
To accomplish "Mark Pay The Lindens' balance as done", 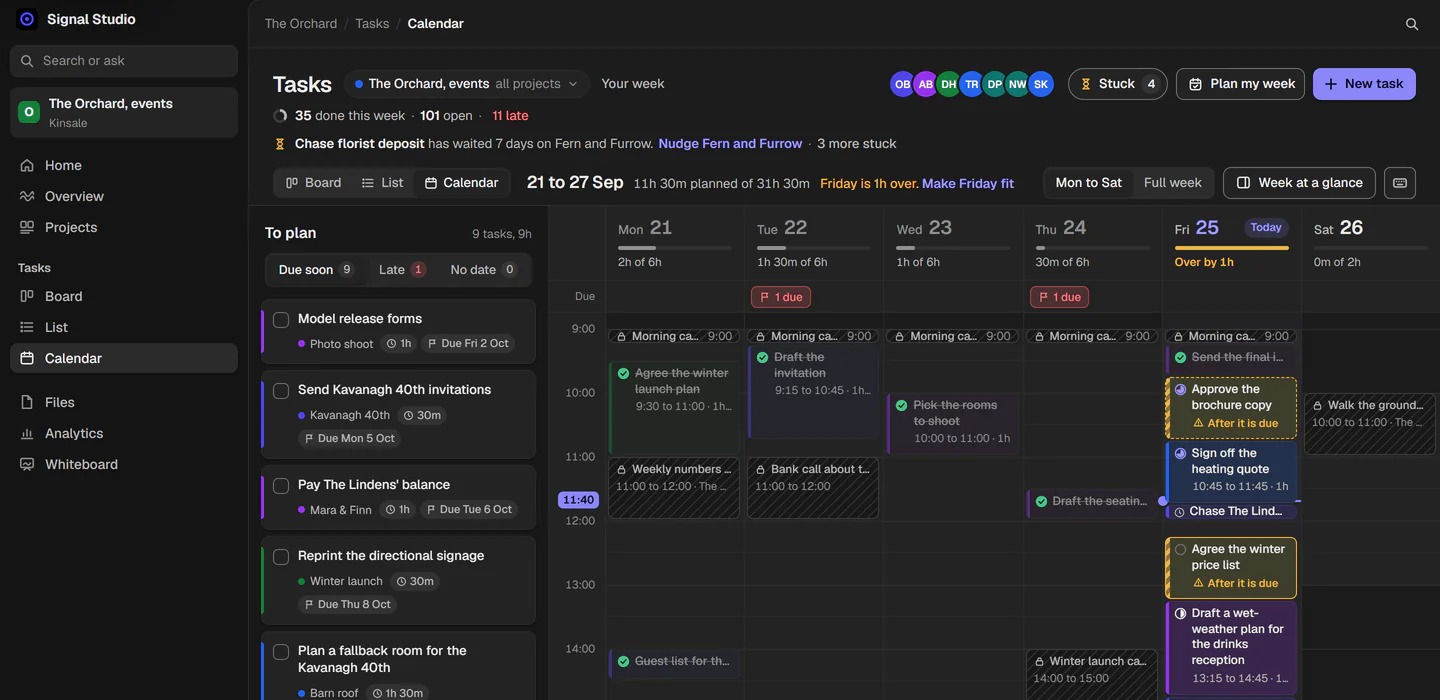I will coord(281,486).
